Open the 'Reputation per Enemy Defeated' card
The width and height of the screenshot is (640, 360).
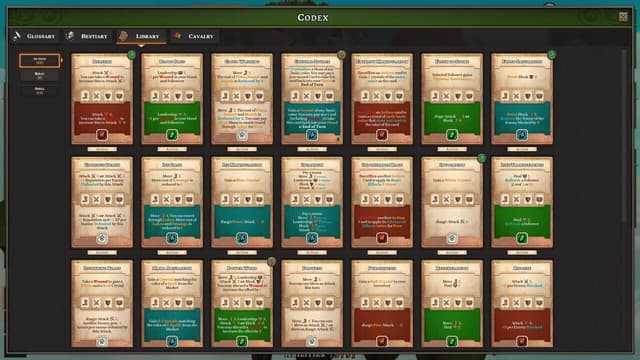point(102,202)
